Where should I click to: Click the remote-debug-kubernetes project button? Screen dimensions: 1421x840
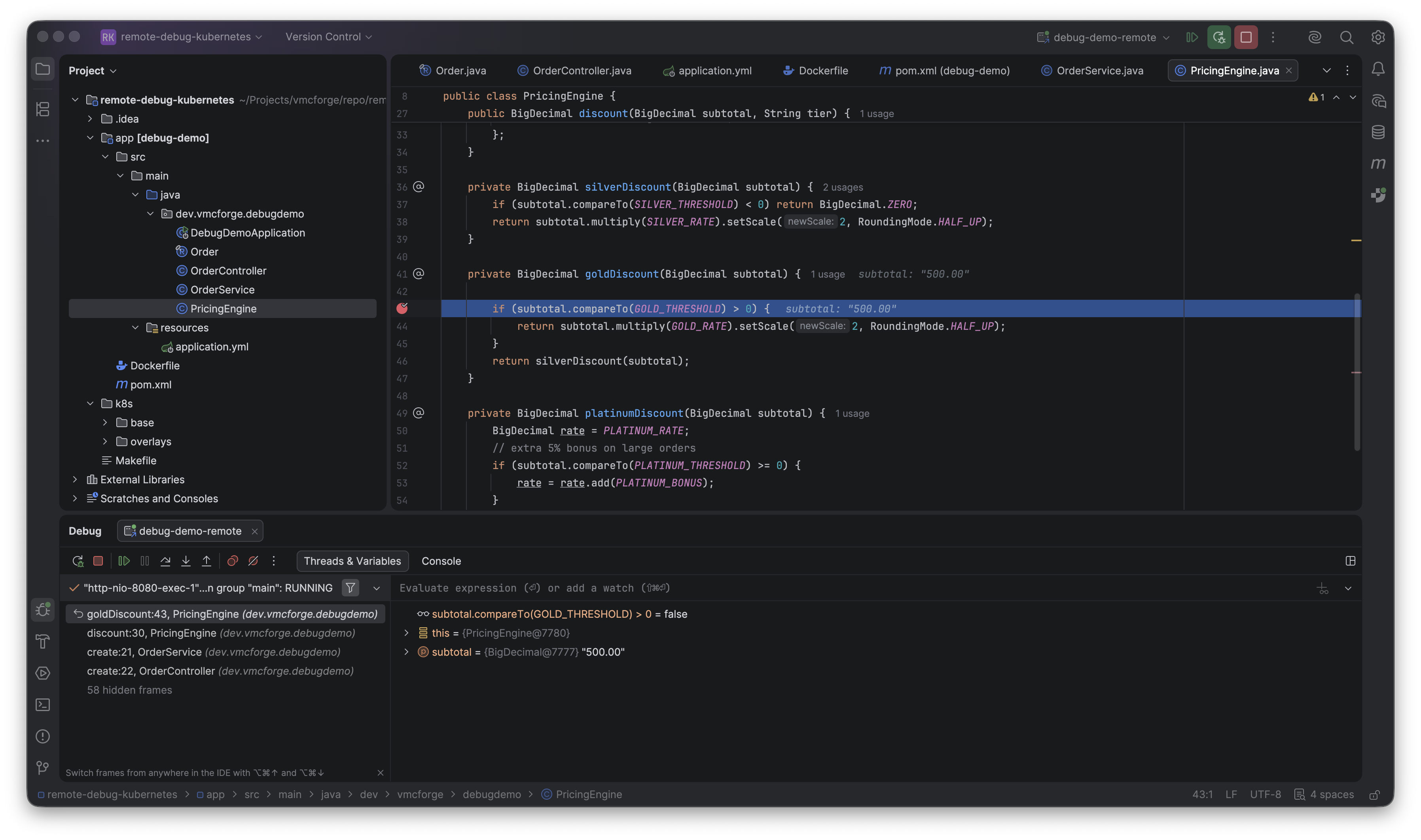[x=182, y=37]
